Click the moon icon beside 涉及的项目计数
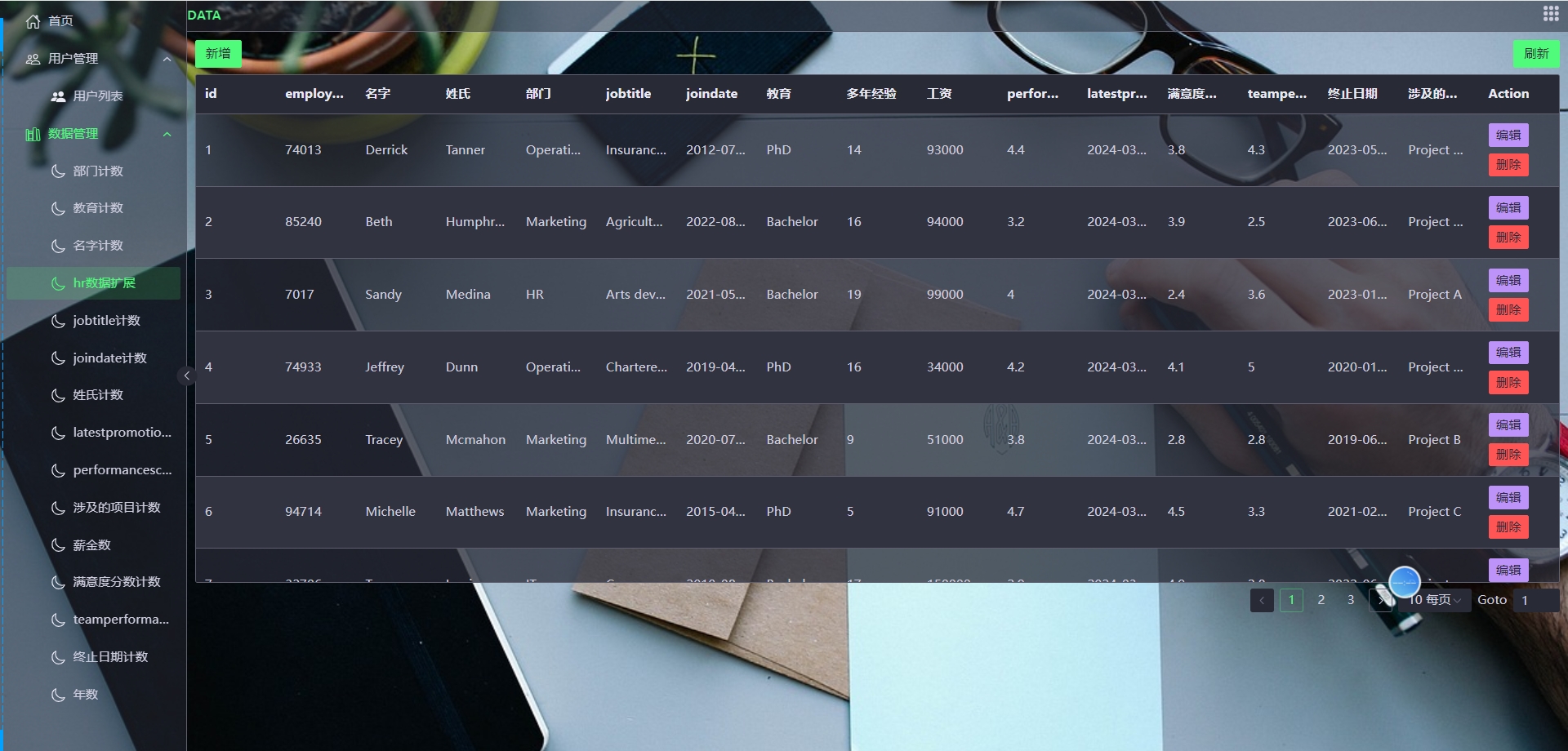The width and height of the screenshot is (1568, 751). [x=58, y=508]
